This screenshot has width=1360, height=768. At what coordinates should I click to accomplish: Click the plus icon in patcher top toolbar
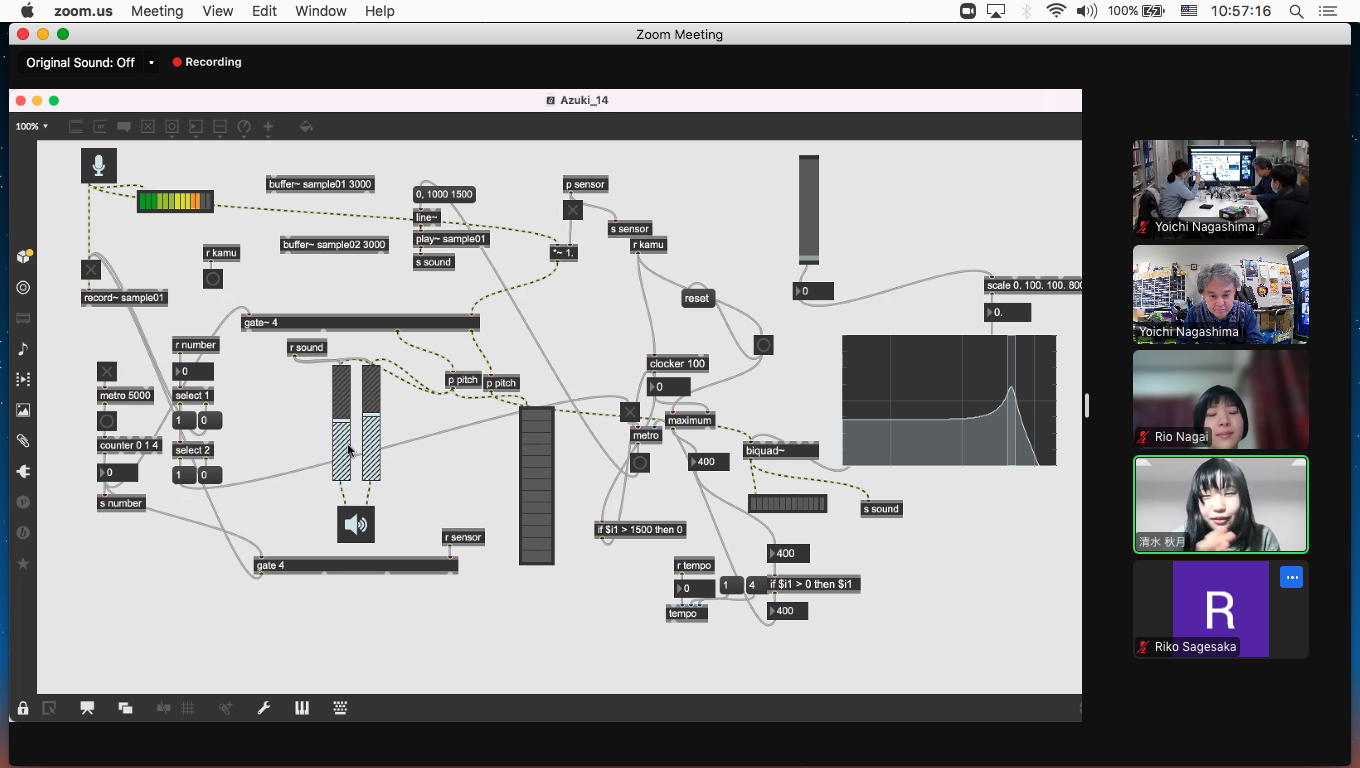tap(268, 127)
